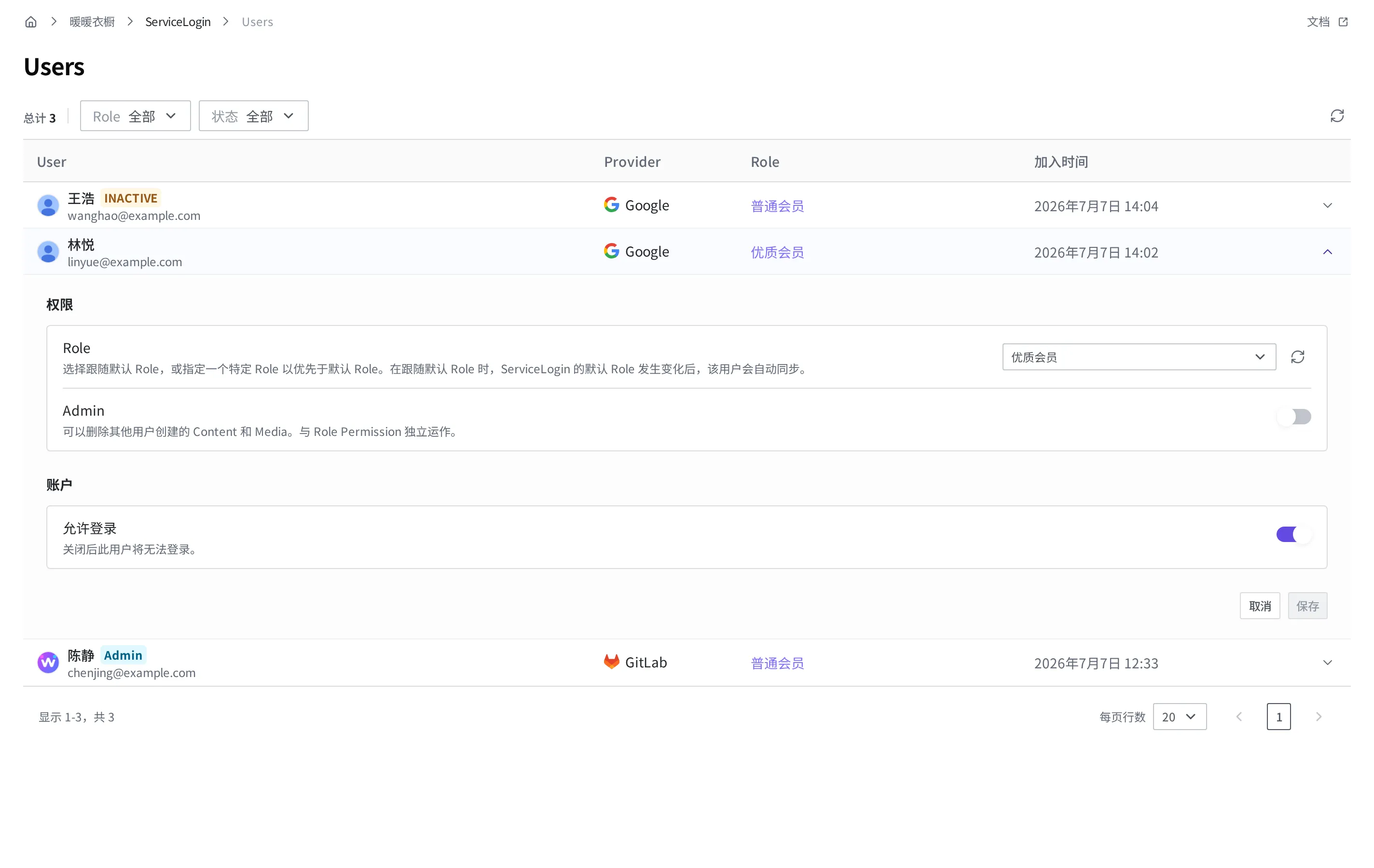Expand the 王浩 user row
The width and height of the screenshot is (1374, 868).
point(1327,205)
